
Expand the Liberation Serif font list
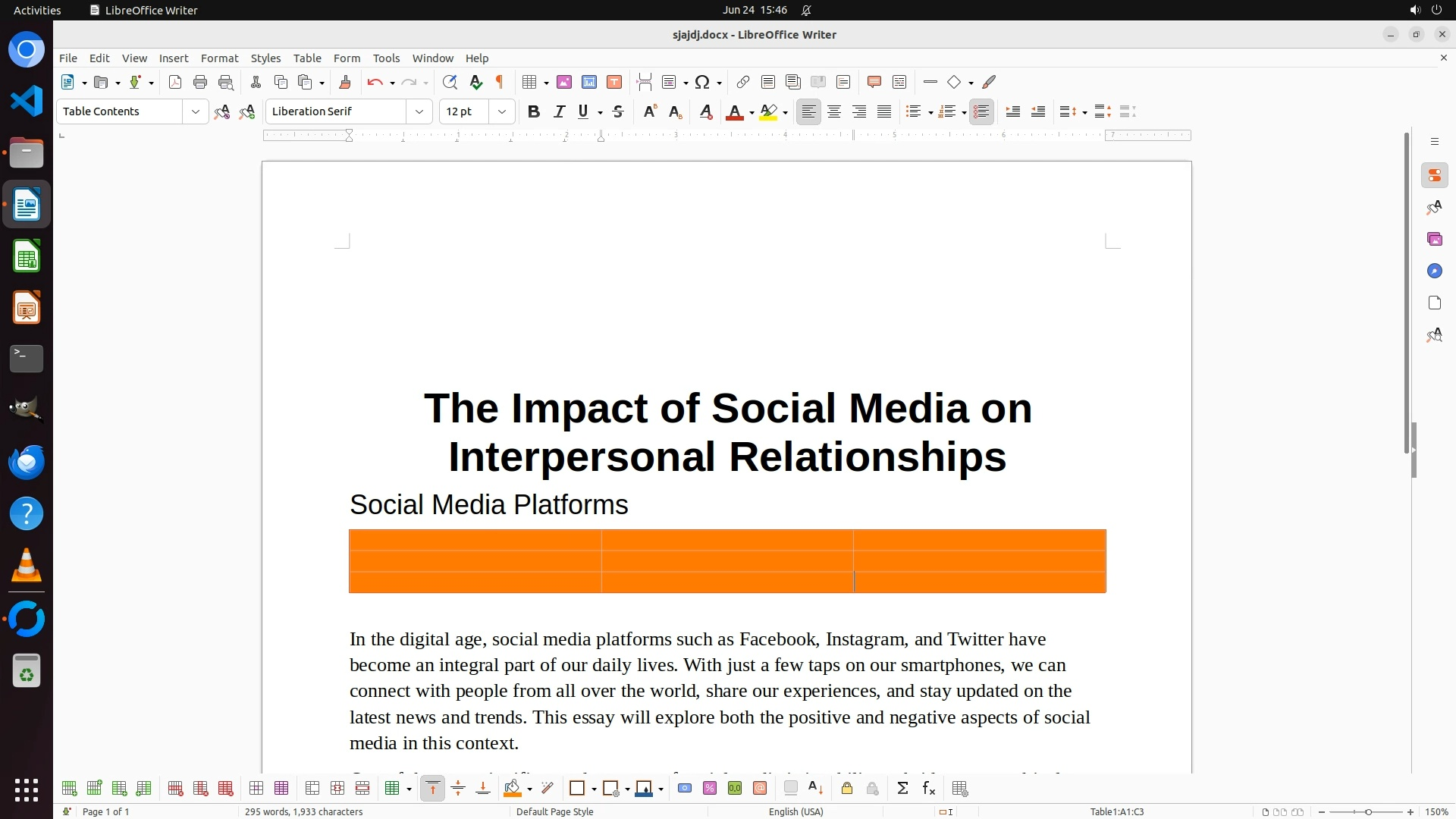click(419, 111)
